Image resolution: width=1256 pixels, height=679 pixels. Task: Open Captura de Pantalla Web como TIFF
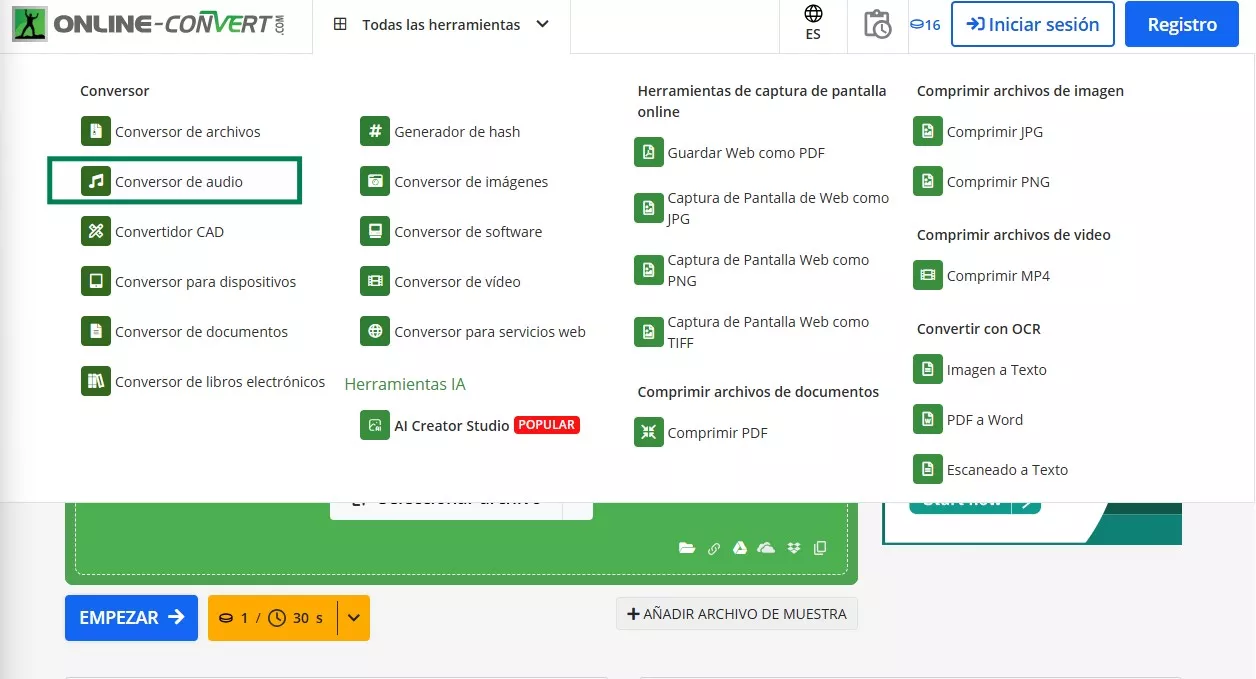click(751, 332)
